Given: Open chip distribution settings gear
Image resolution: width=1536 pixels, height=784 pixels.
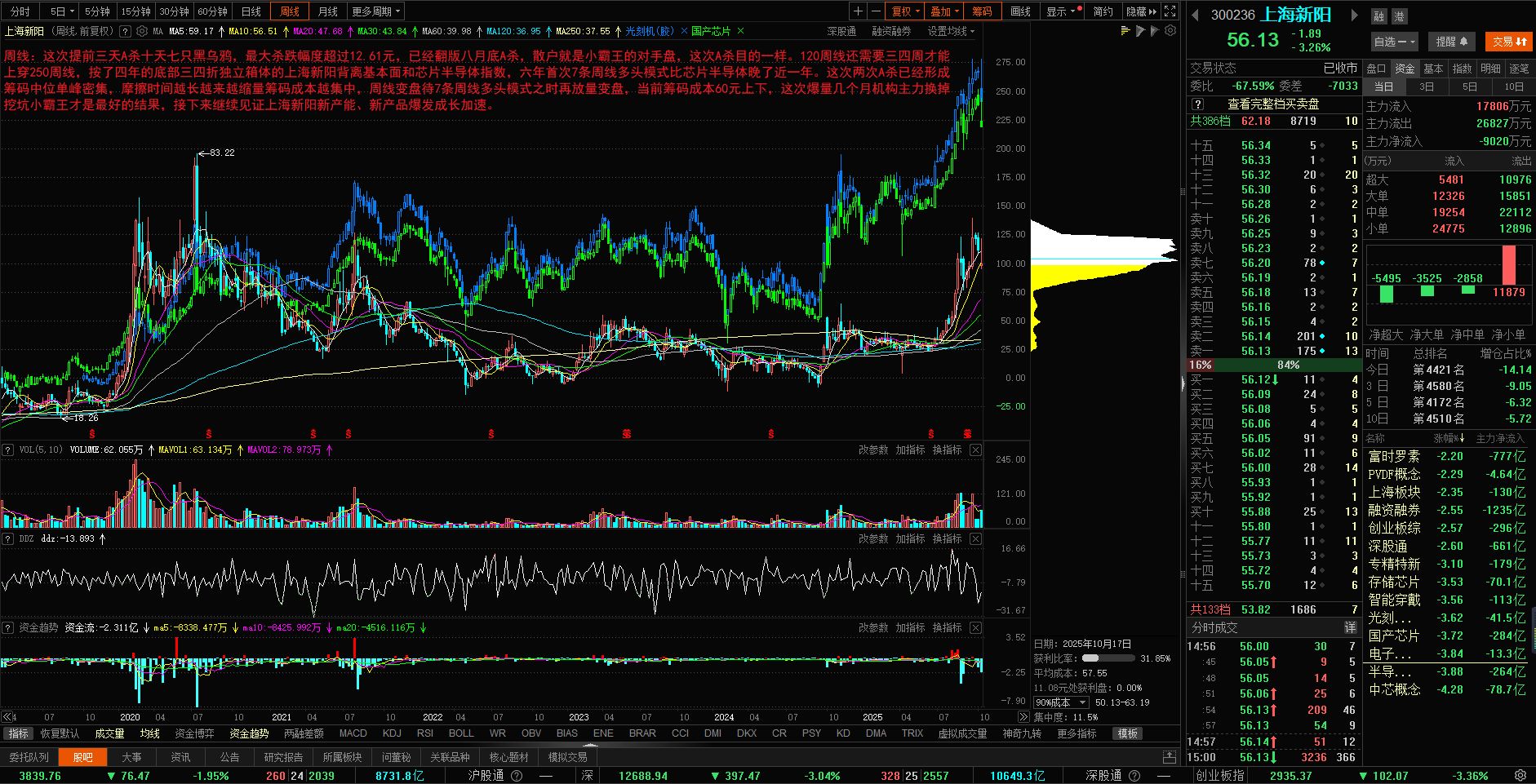Looking at the screenshot, I should [1170, 31].
